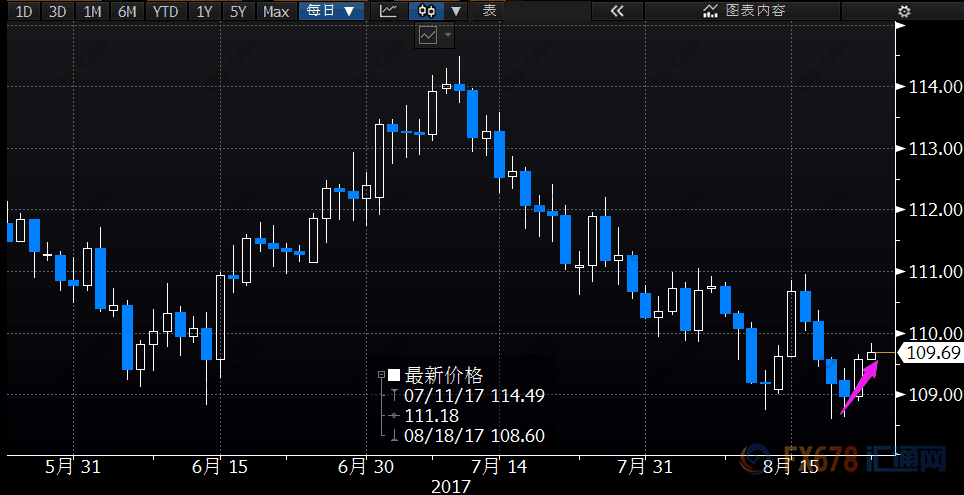
Task: Expand the candlestick chart style dropdown arrow
Action: pyautogui.click(x=456, y=11)
